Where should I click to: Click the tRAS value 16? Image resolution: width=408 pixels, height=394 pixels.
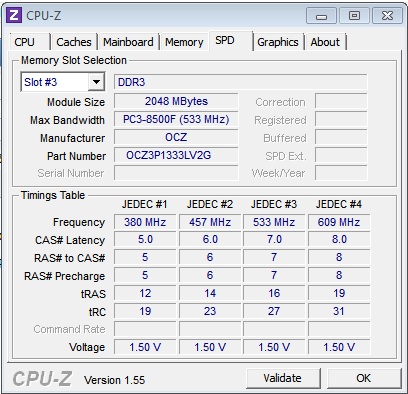(274, 293)
